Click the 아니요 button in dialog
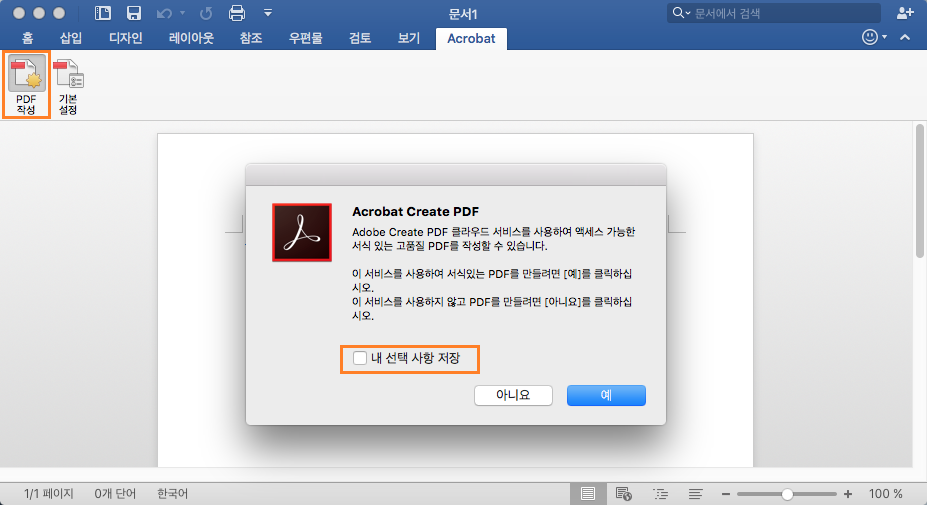 tap(513, 395)
